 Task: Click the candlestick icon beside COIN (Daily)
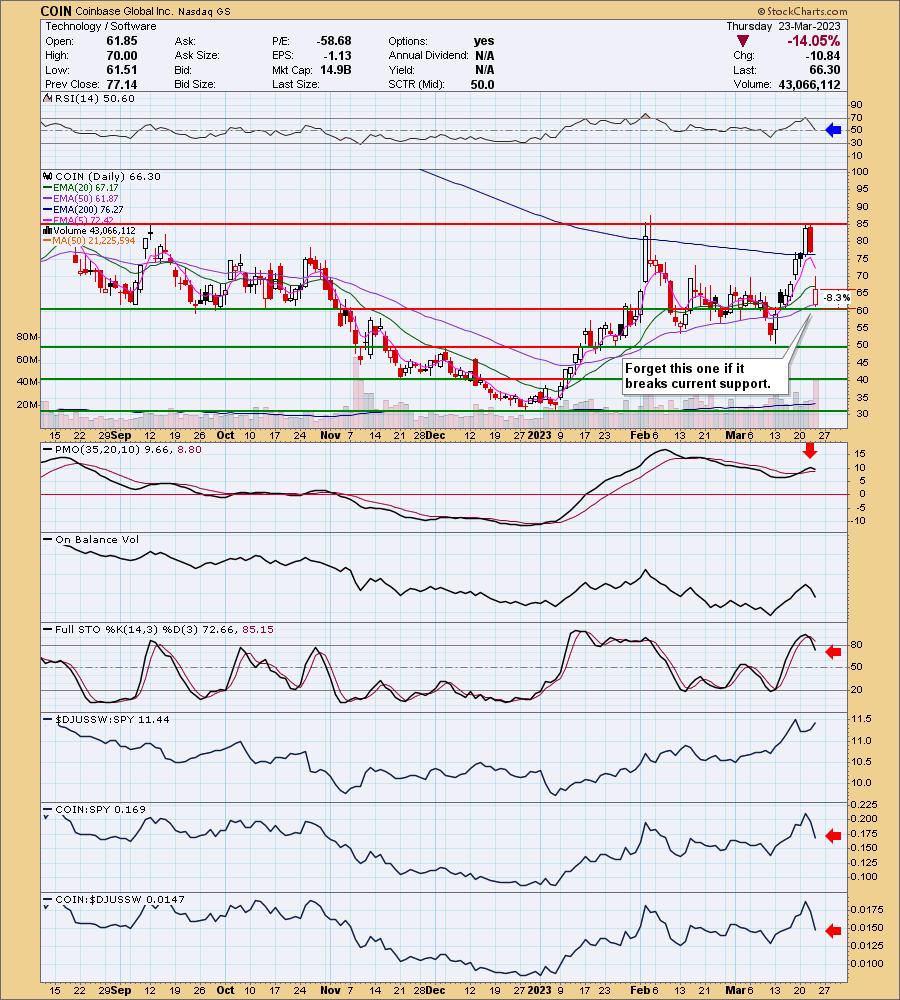(x=48, y=176)
